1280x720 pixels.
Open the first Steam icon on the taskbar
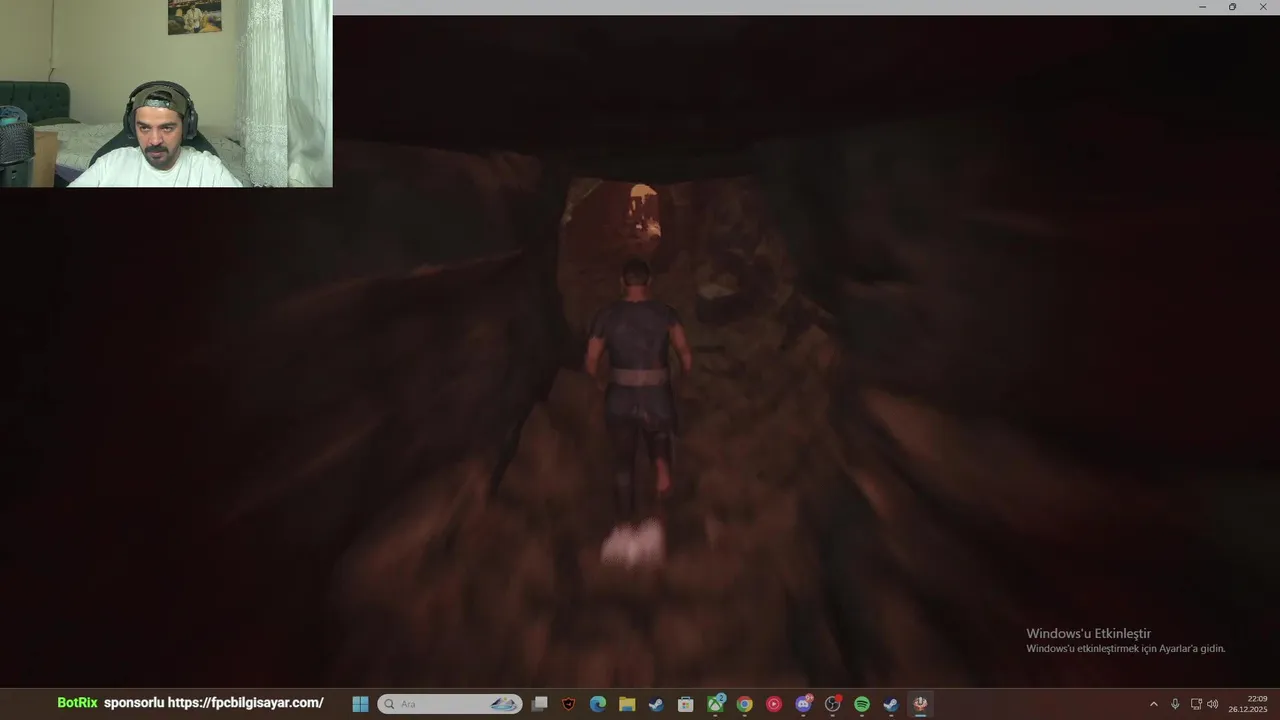coord(656,704)
